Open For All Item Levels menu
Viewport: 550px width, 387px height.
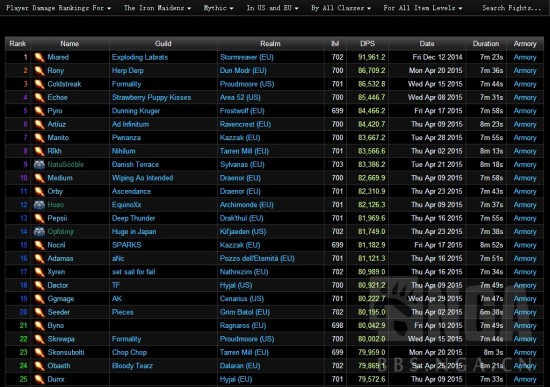click(x=423, y=8)
